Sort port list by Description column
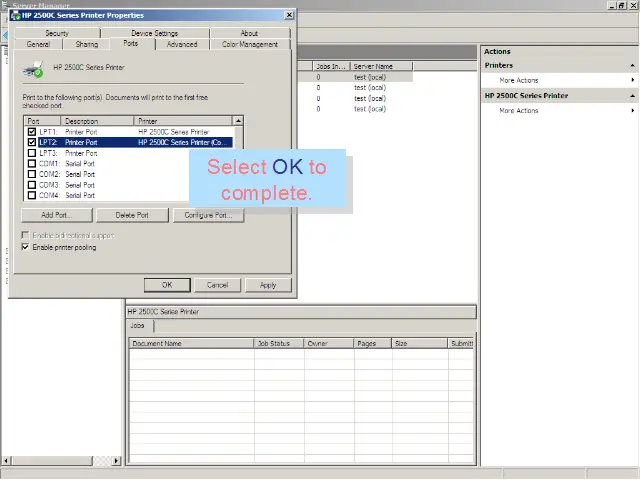Viewport: 640px width, 480px height. 97,121
